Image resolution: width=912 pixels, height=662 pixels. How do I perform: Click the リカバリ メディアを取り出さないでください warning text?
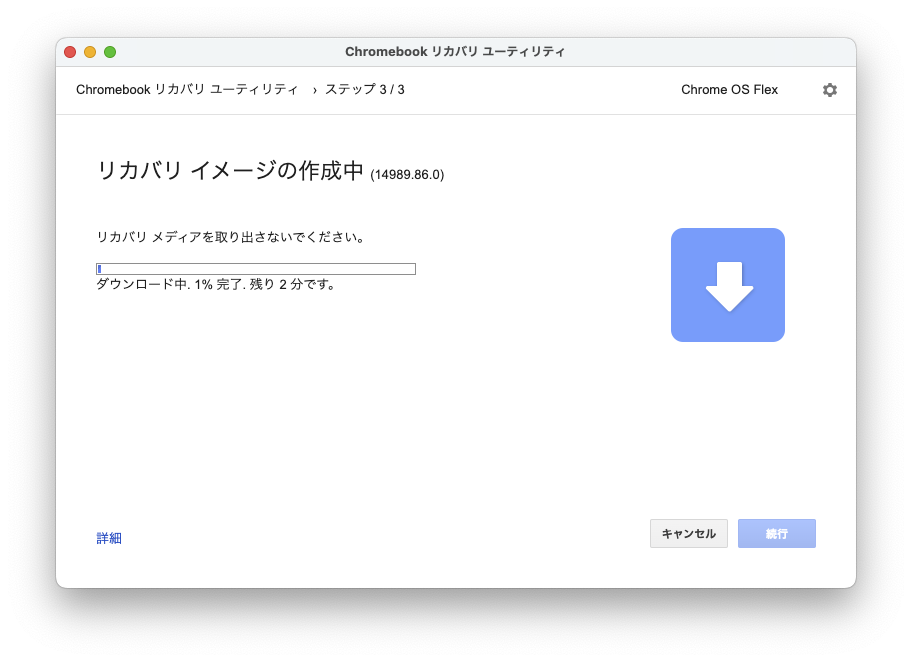click(x=230, y=238)
